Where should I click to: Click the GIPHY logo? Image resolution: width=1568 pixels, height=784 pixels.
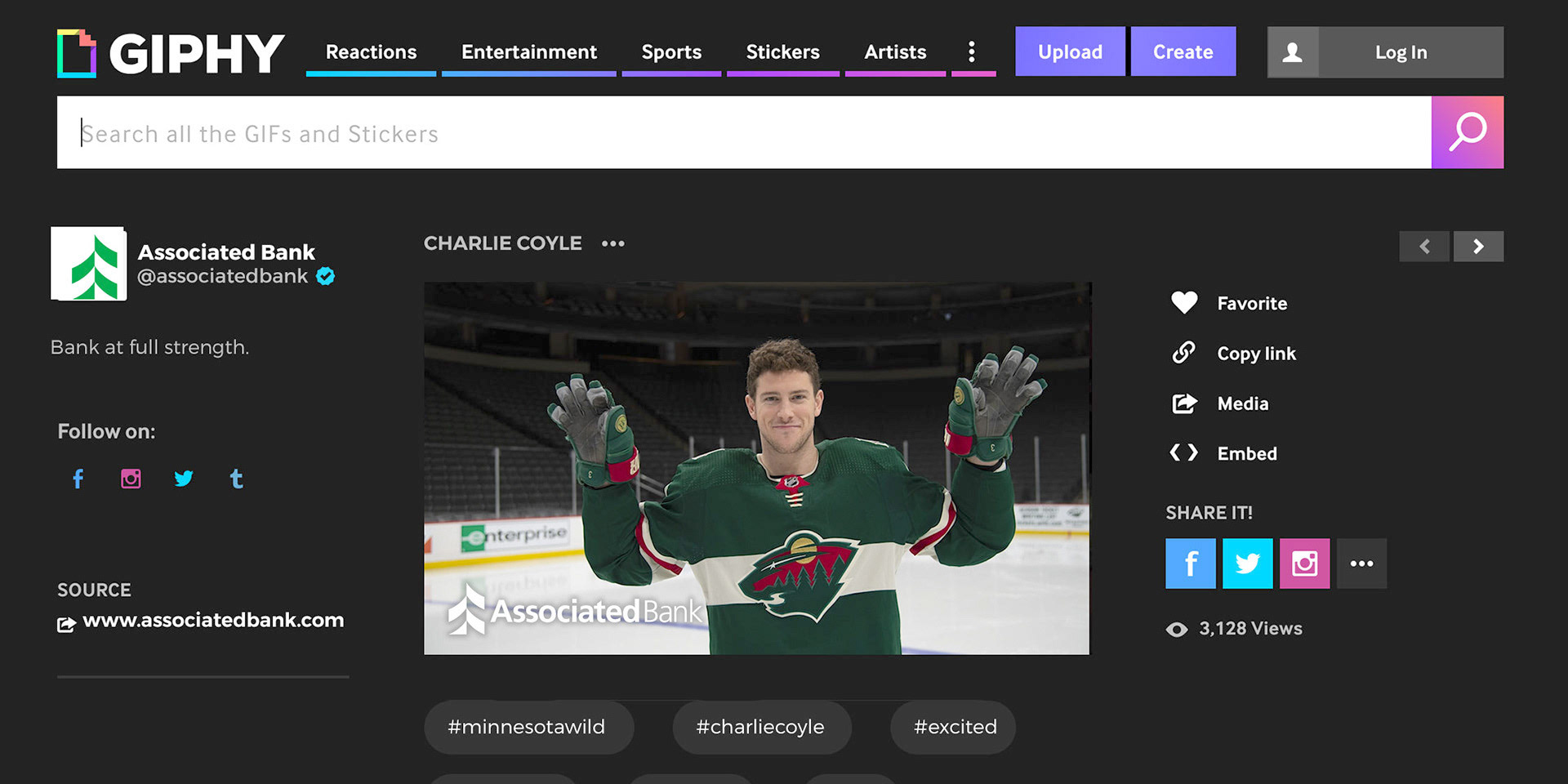[x=171, y=53]
